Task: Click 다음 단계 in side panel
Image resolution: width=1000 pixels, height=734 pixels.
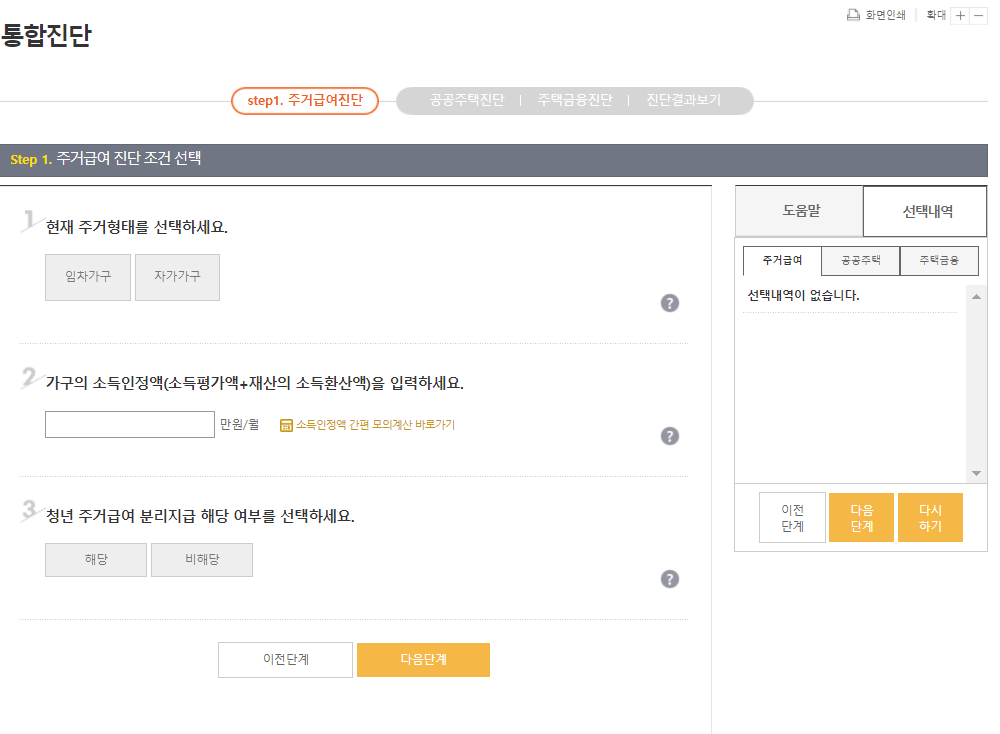Action: 862,518
